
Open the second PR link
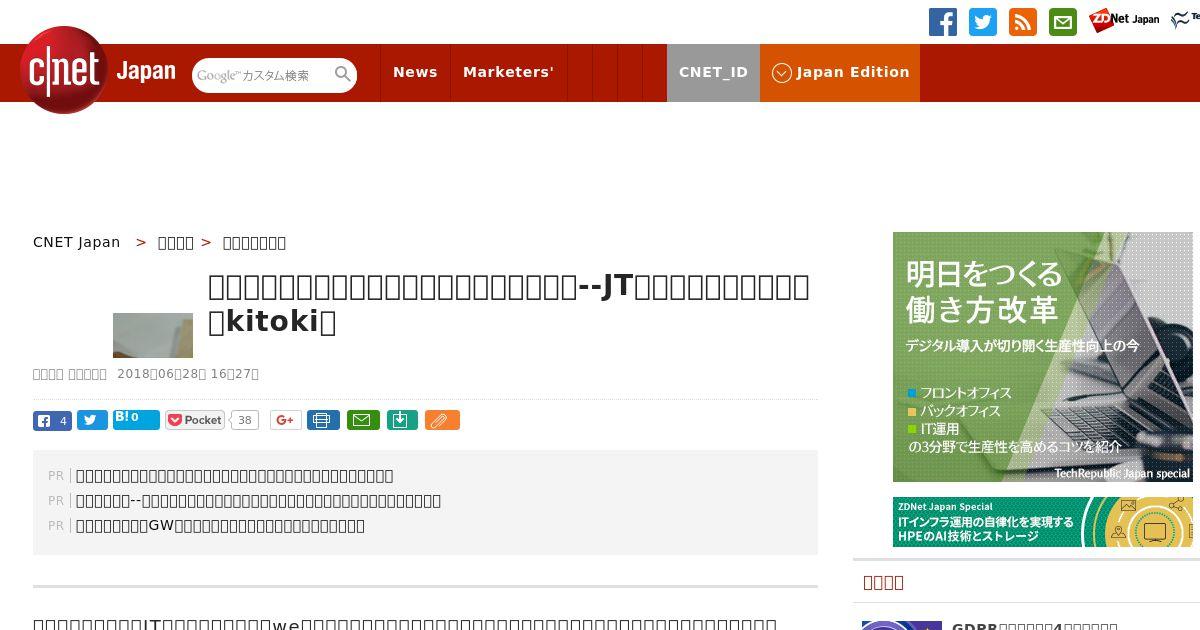[258, 501]
